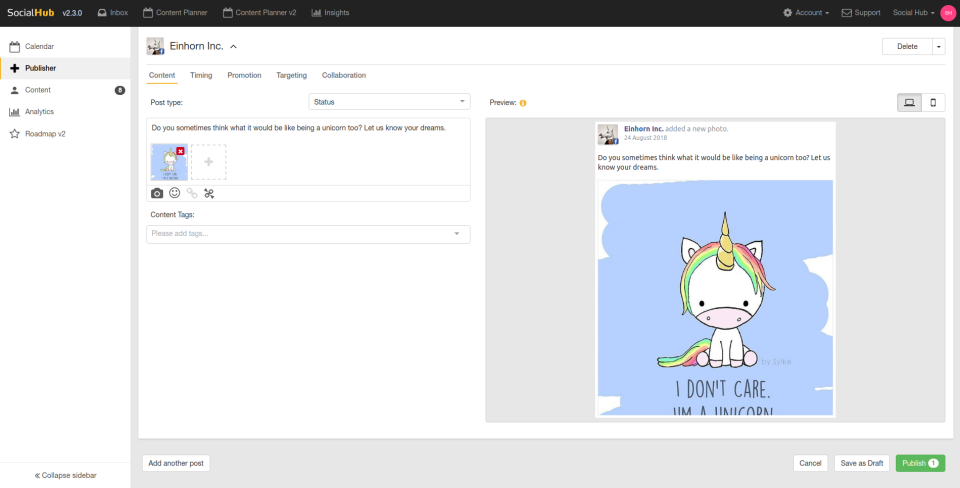Switch to the Timing tab

click(x=201, y=75)
